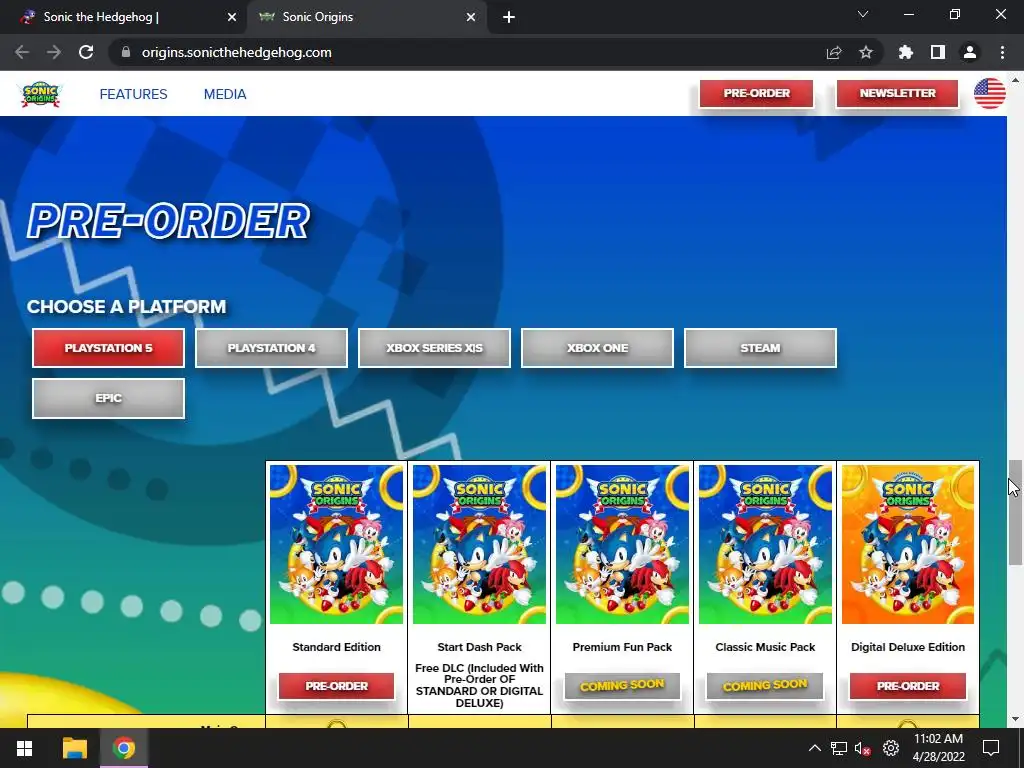Click Chrome icon in the taskbar
This screenshot has width=1024, height=768.
[123, 748]
